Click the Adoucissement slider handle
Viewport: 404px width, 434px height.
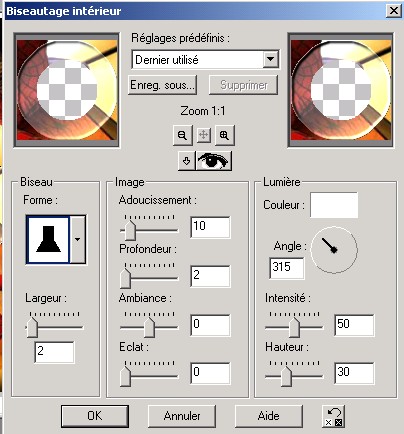(130, 230)
